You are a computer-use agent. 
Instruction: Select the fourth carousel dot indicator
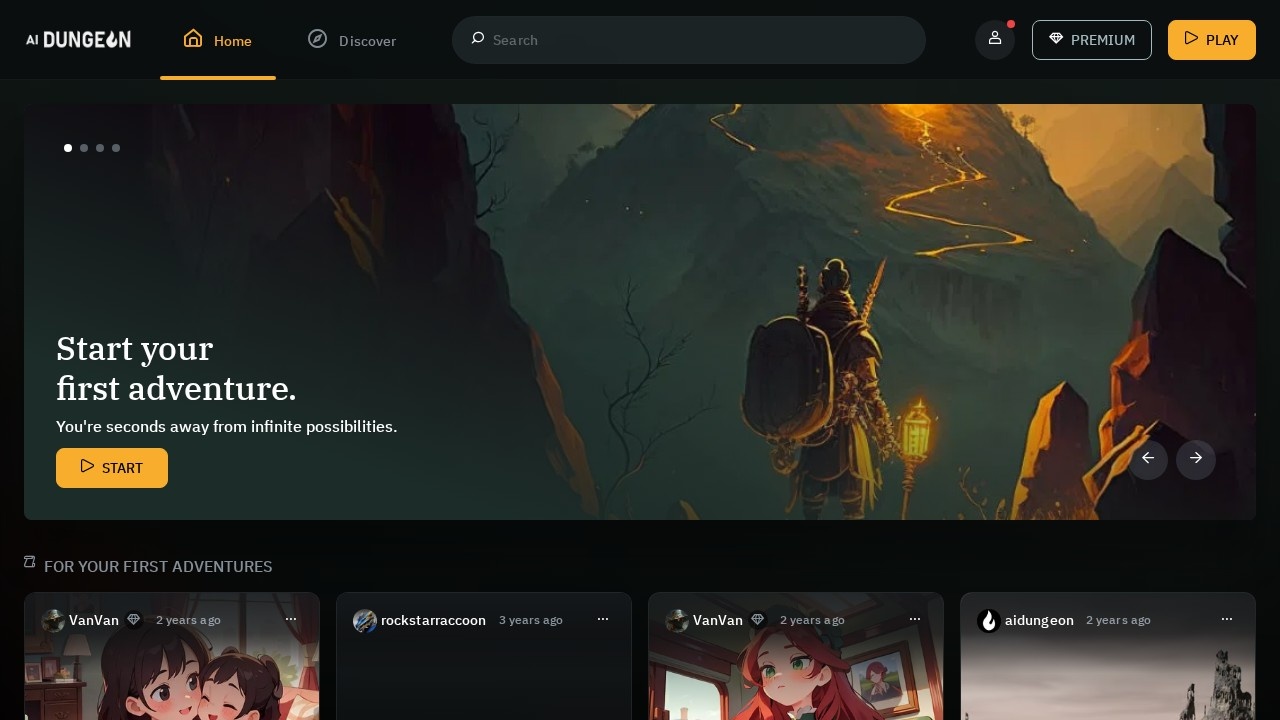pyautogui.click(x=116, y=148)
